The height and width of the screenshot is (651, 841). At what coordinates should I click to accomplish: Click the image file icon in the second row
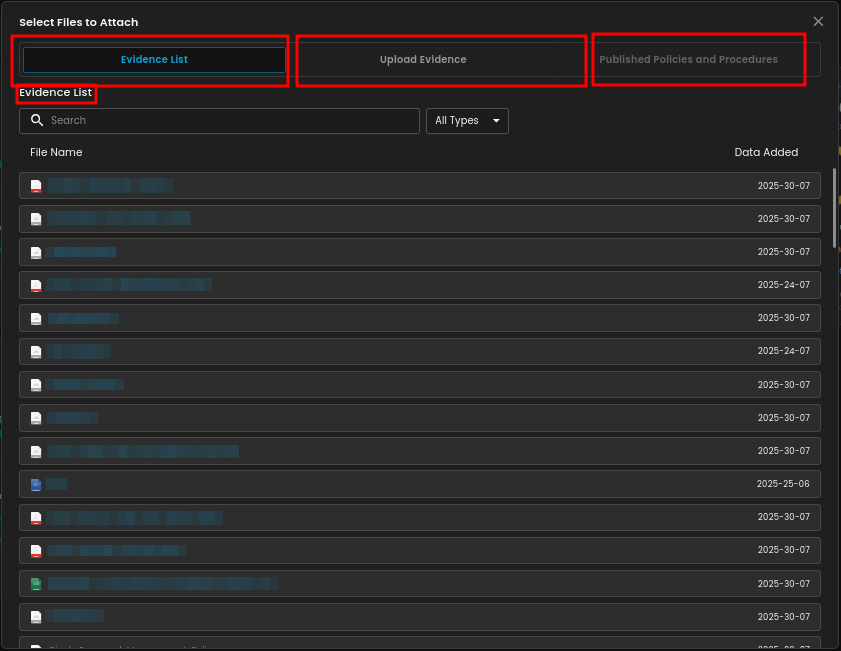(36, 219)
